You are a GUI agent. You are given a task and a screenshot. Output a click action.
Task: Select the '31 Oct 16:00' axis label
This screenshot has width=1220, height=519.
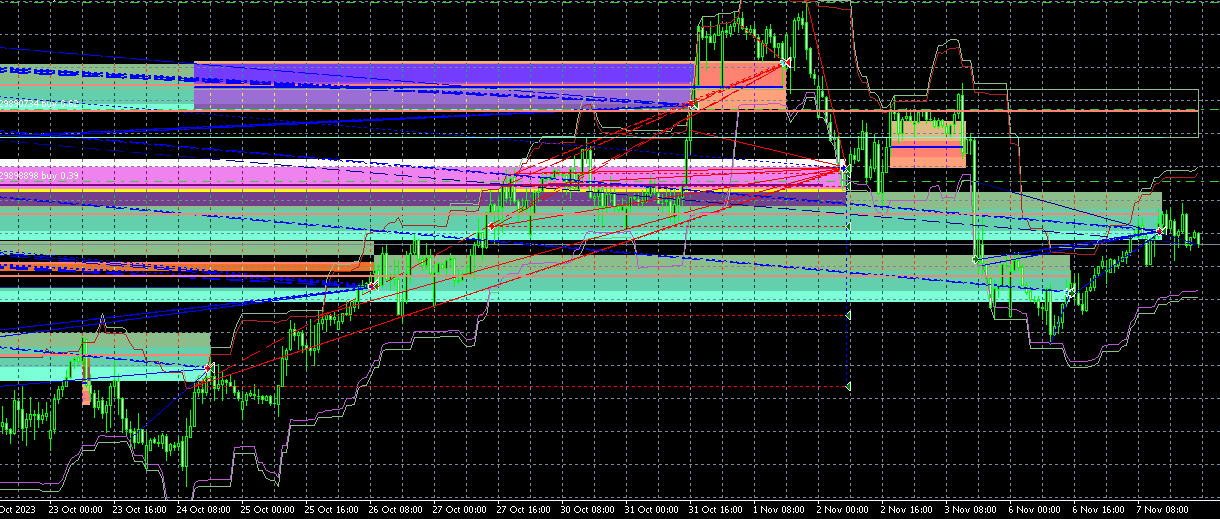[717, 510]
